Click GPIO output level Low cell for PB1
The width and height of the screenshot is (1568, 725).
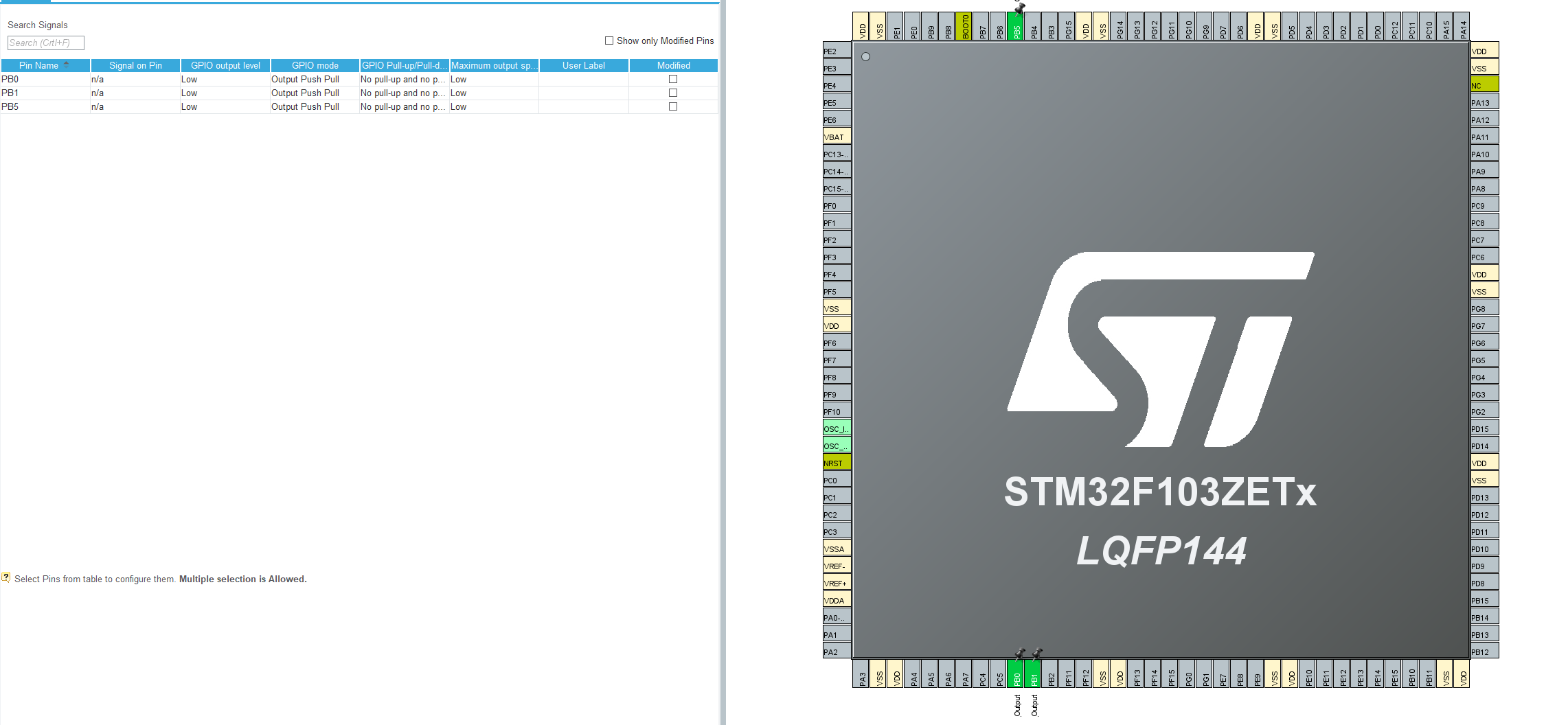[225, 93]
